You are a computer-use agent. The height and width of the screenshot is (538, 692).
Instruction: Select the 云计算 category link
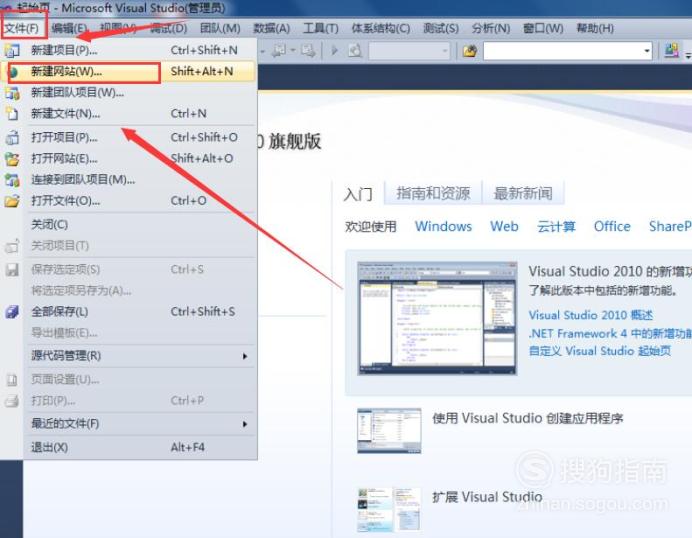click(557, 226)
